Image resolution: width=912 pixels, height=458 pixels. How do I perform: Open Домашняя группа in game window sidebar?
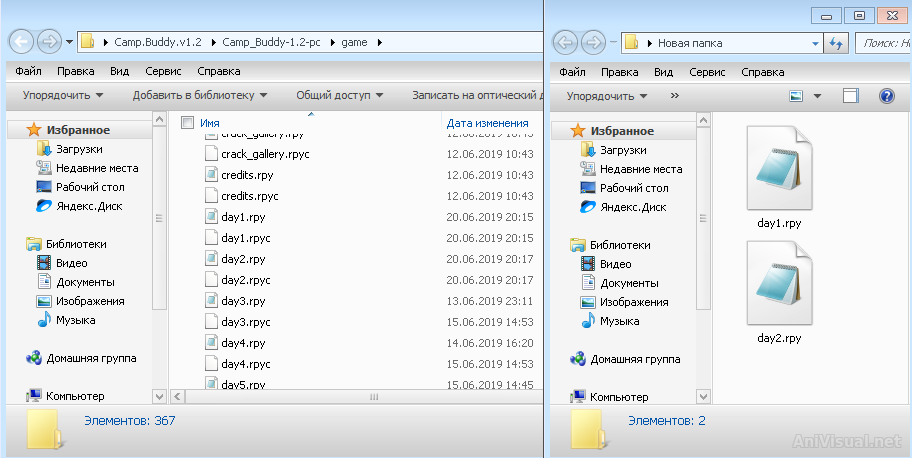pyautogui.click(x=91, y=358)
